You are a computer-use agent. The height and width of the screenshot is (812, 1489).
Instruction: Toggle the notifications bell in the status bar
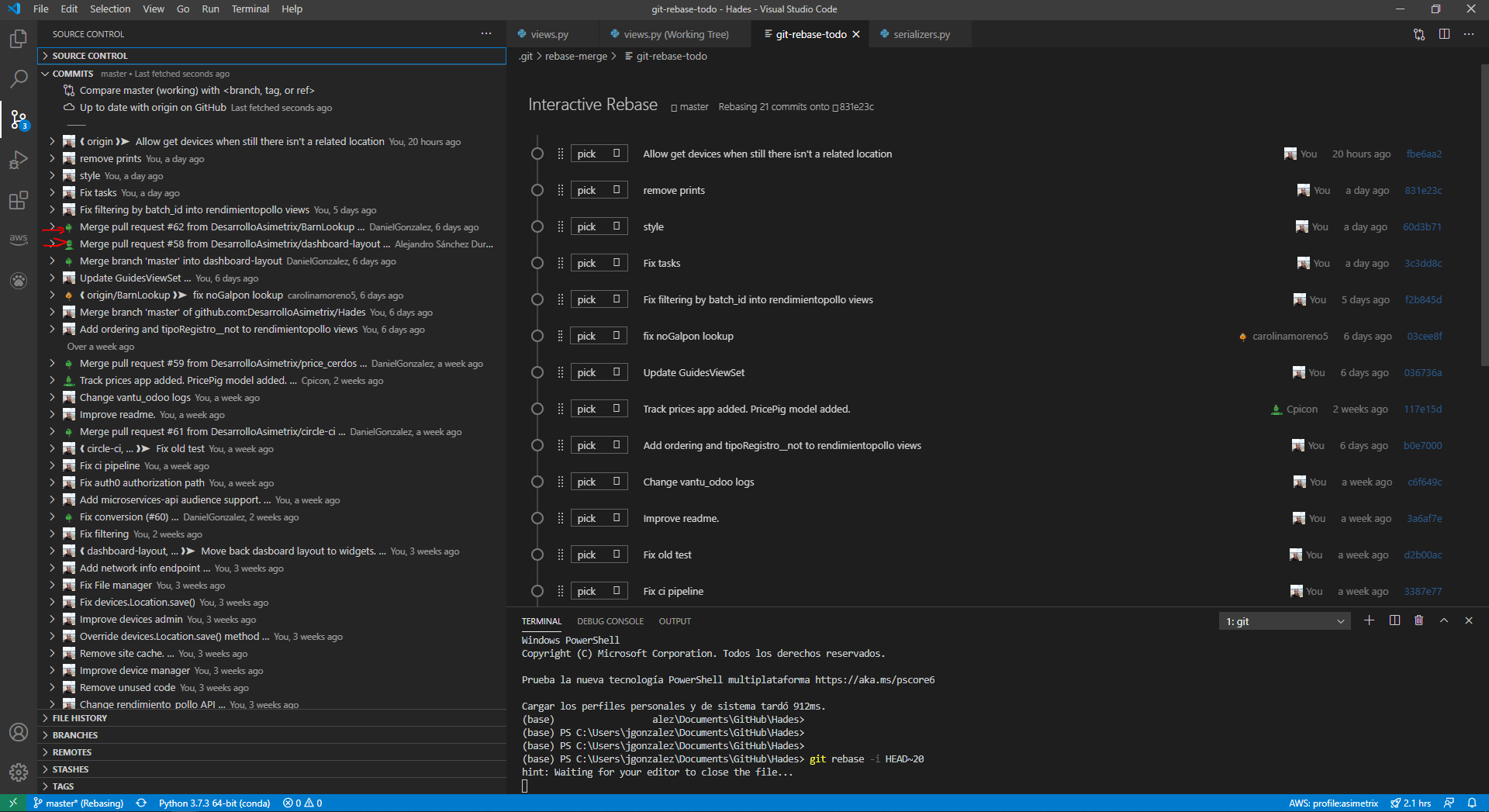(x=1473, y=803)
